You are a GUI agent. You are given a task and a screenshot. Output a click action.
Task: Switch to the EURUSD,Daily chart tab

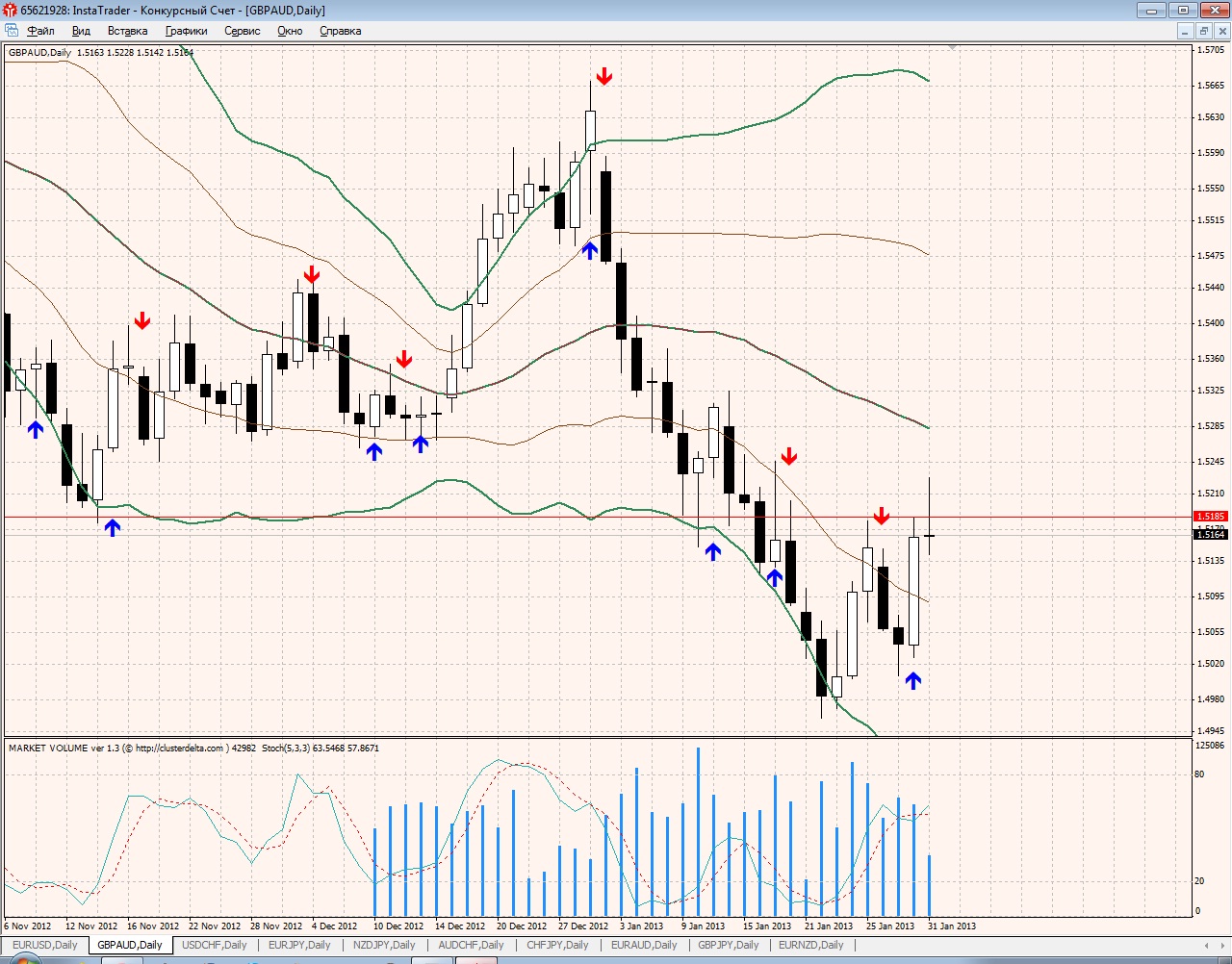[x=45, y=945]
